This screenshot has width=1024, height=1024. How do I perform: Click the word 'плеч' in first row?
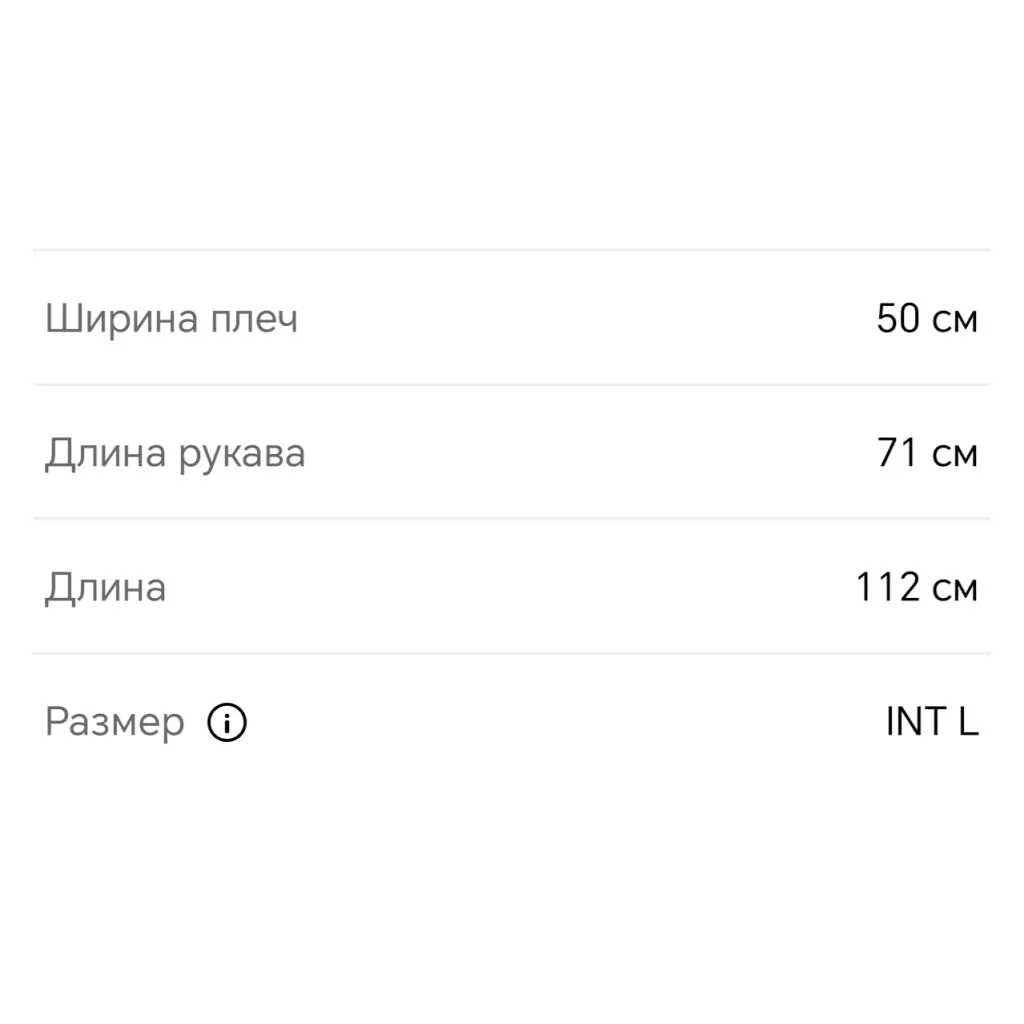pos(254,320)
